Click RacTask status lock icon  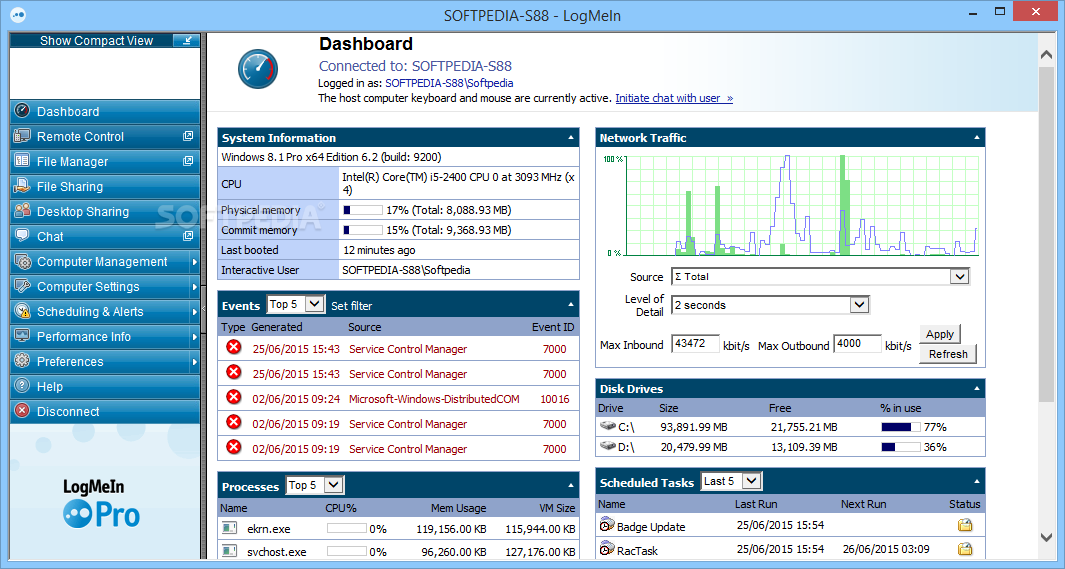point(965,549)
